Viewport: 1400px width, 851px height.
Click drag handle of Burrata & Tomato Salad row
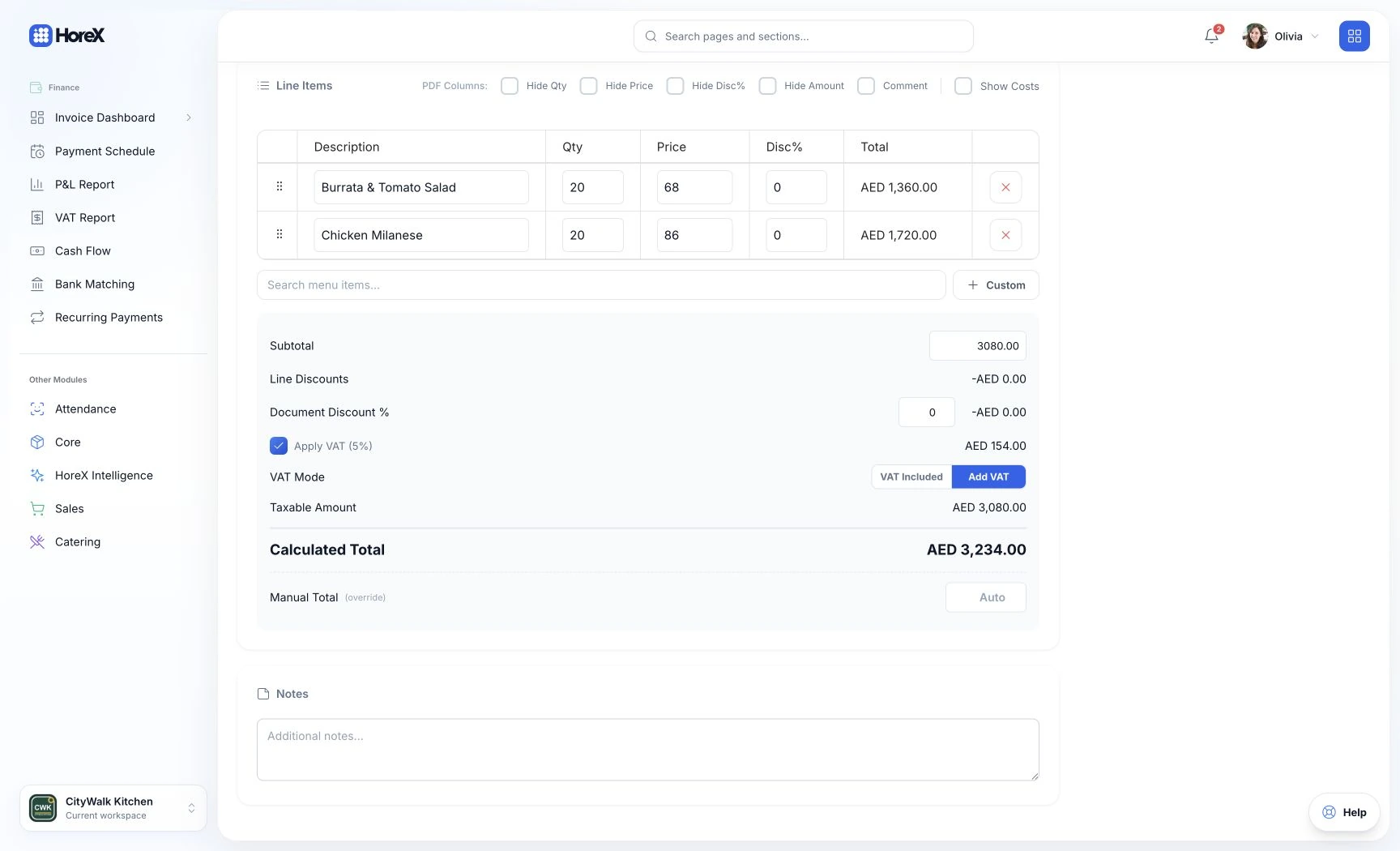(280, 186)
